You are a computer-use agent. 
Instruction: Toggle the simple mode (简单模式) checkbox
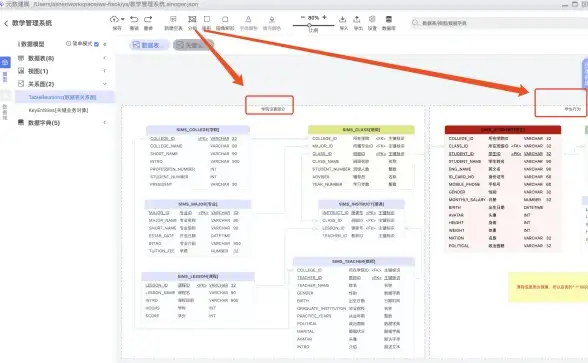97,44
